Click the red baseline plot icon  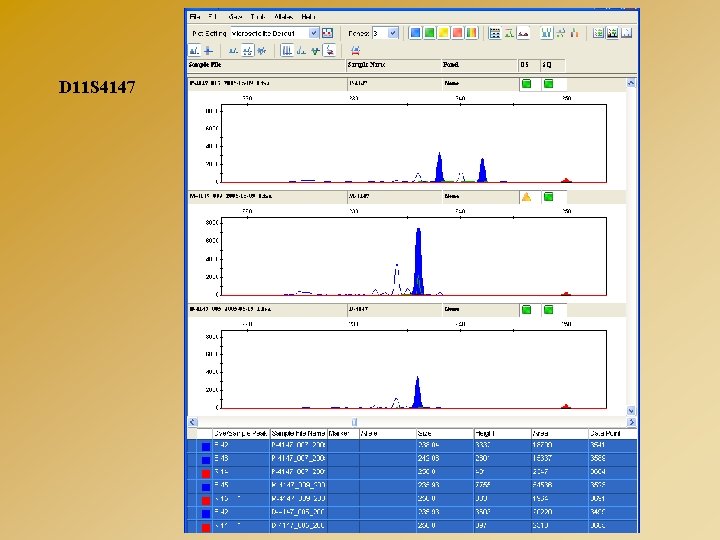(x=523, y=33)
